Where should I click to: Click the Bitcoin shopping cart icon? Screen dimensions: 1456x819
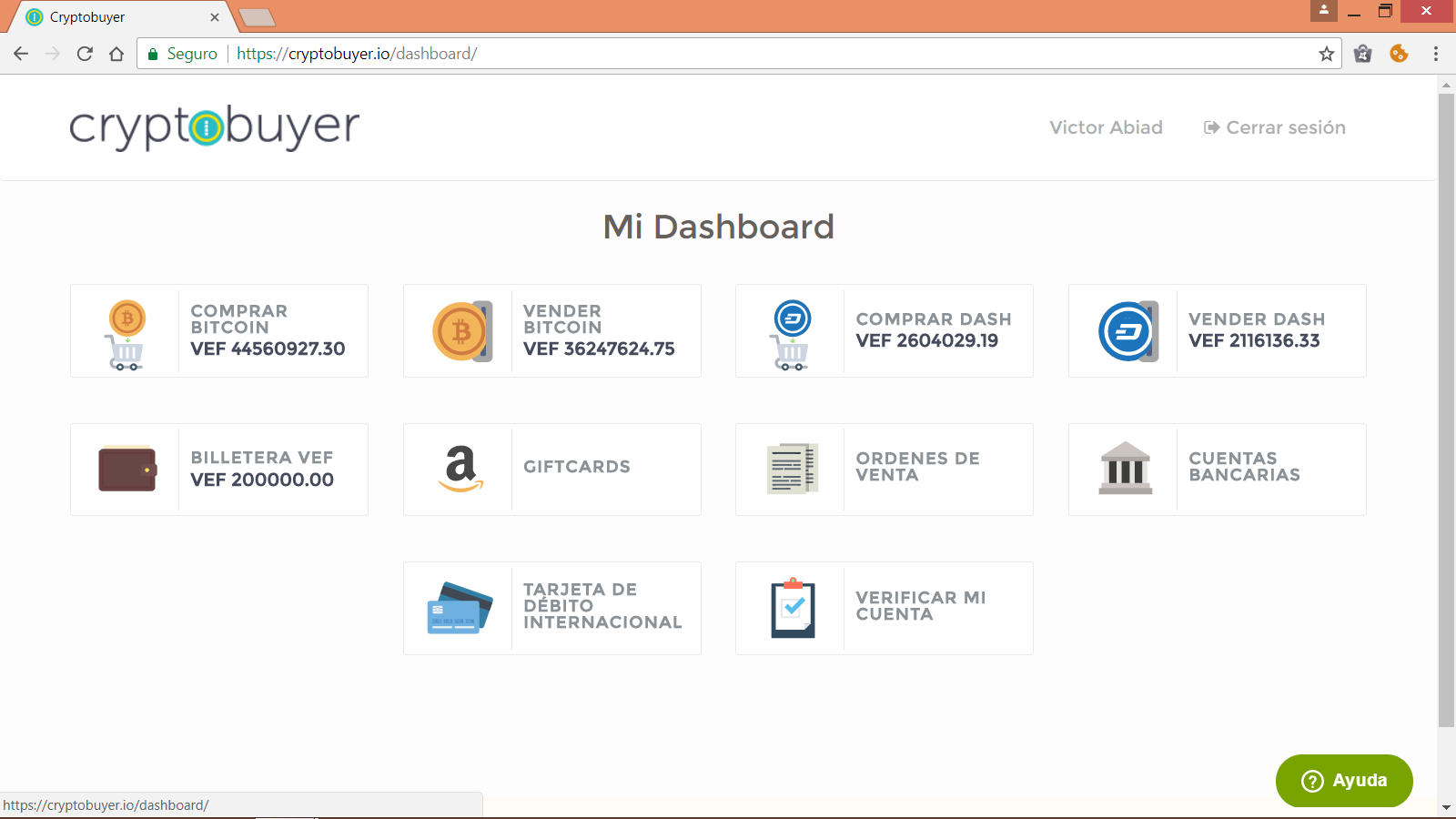coord(126,334)
